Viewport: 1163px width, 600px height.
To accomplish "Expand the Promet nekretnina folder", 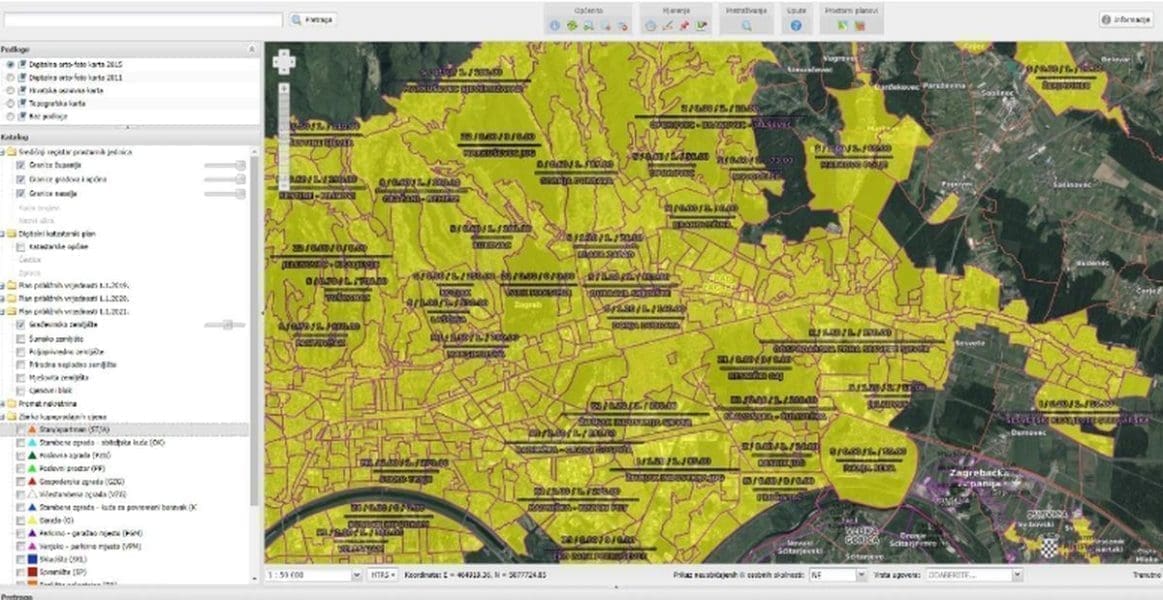I will click(4, 403).
